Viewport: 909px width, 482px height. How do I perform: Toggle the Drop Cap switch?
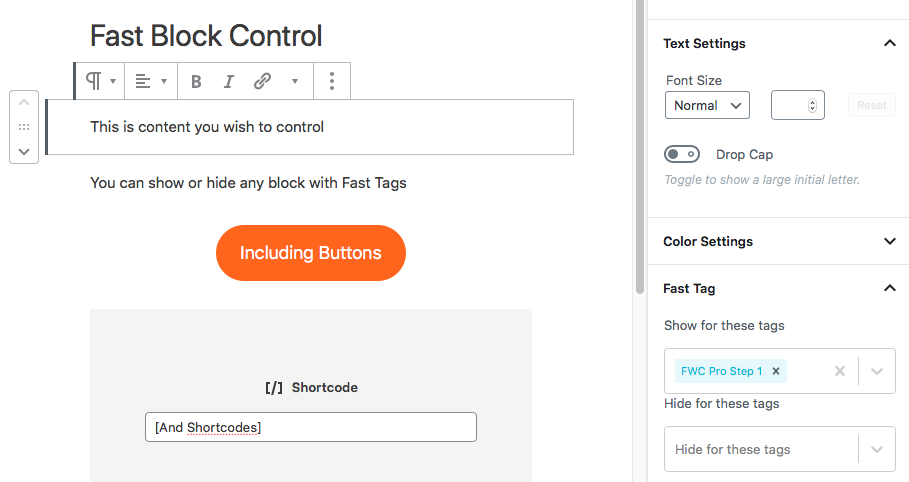682,154
